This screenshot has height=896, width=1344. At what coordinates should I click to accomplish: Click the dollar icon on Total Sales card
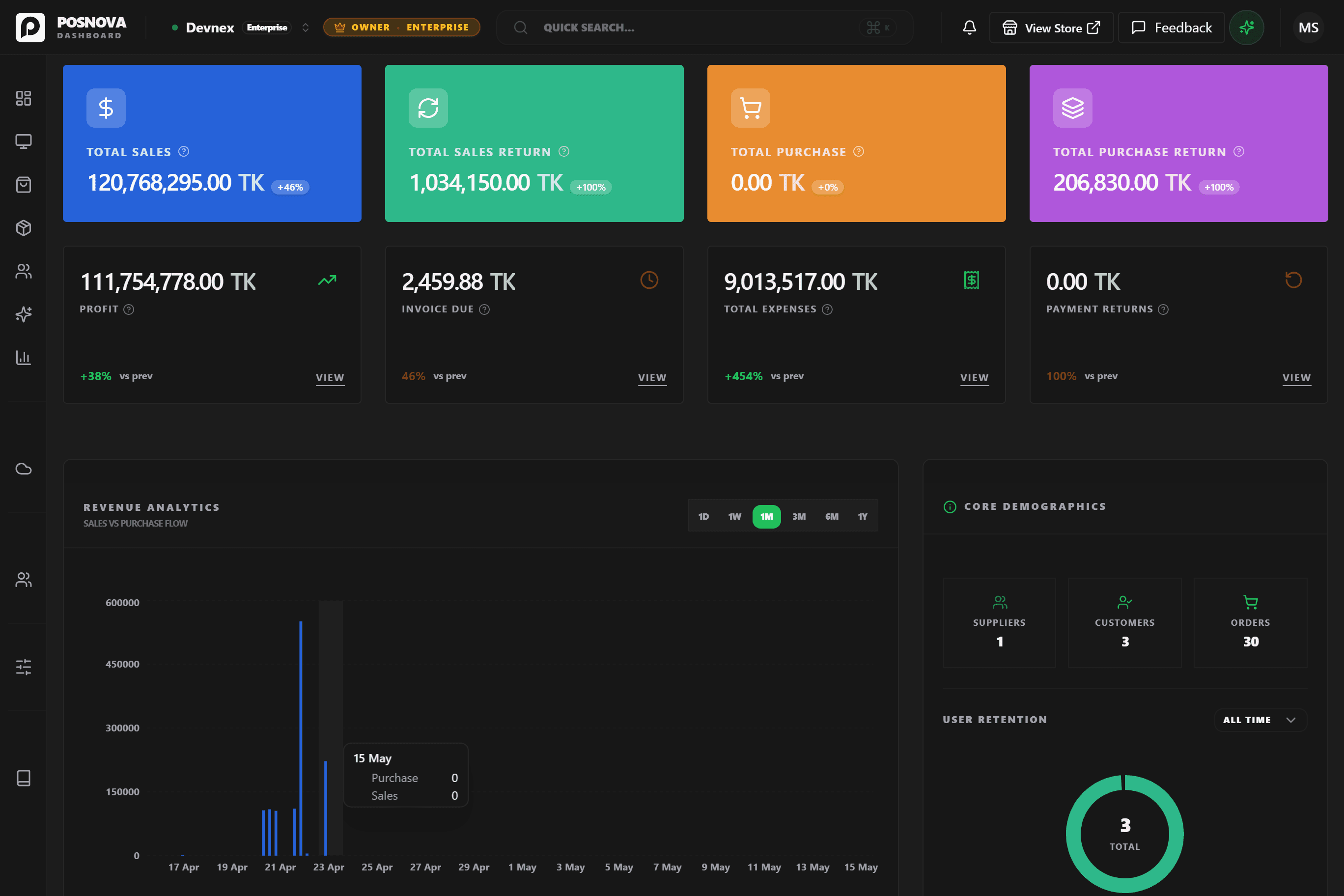point(106,108)
